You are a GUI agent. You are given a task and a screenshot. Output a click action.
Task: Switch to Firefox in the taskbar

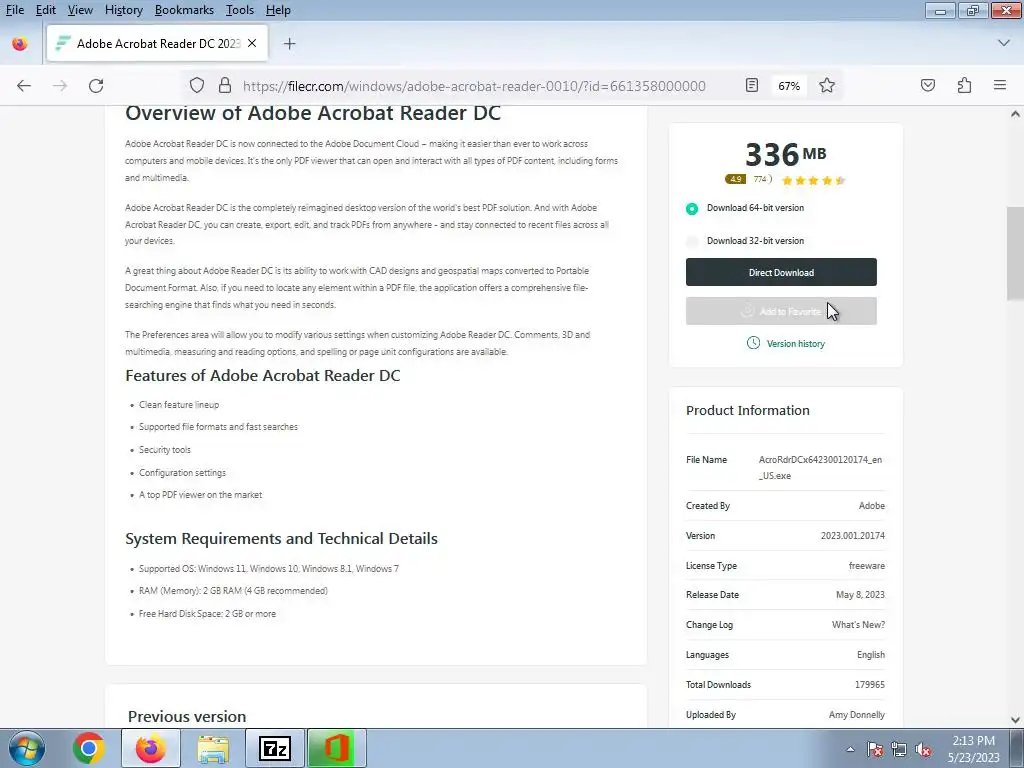[x=150, y=748]
